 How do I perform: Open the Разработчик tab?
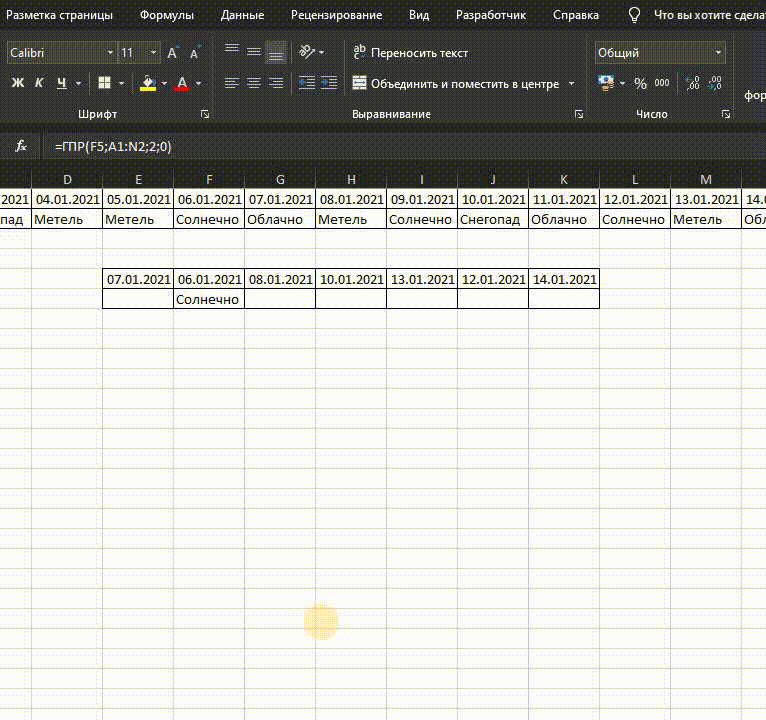click(x=491, y=15)
